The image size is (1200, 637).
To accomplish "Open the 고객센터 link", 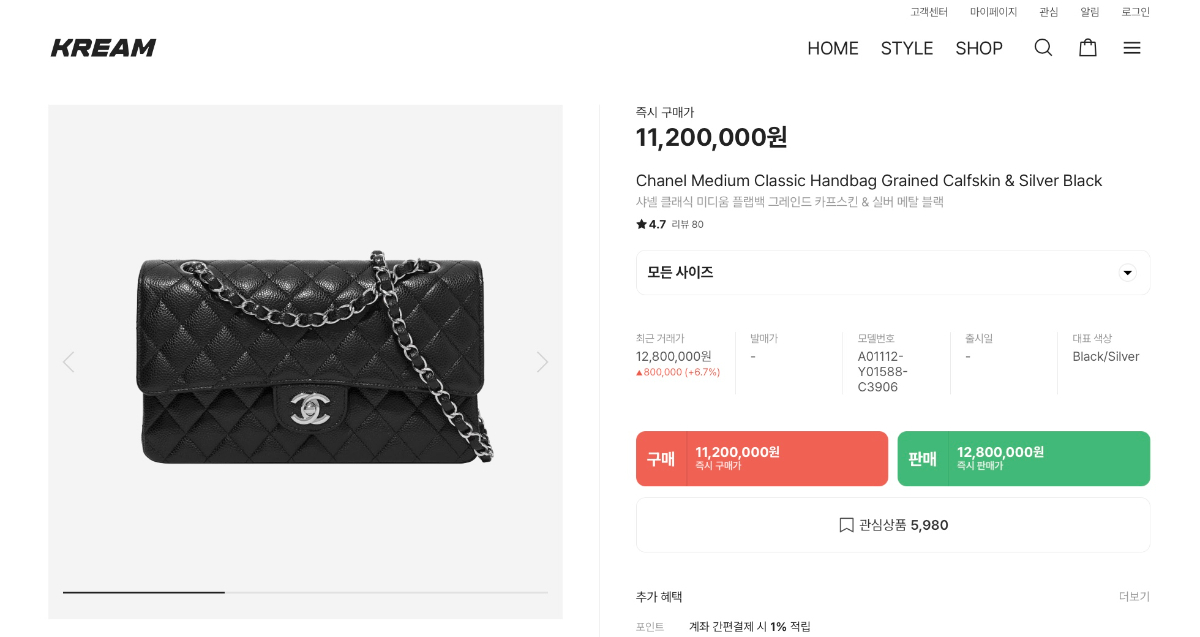I will [x=929, y=12].
